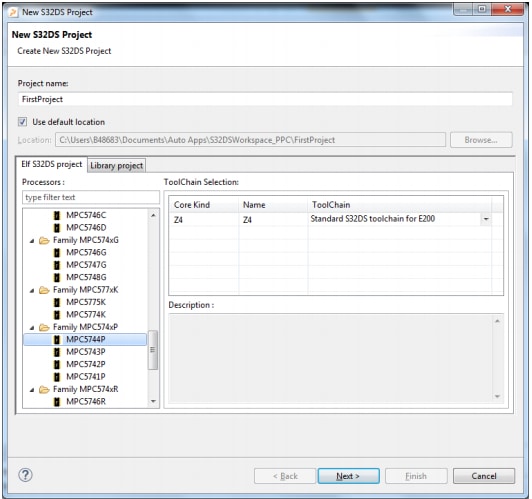This screenshot has width=532, height=499.
Task: Select MPC5741P processor text
Action: coord(86,377)
